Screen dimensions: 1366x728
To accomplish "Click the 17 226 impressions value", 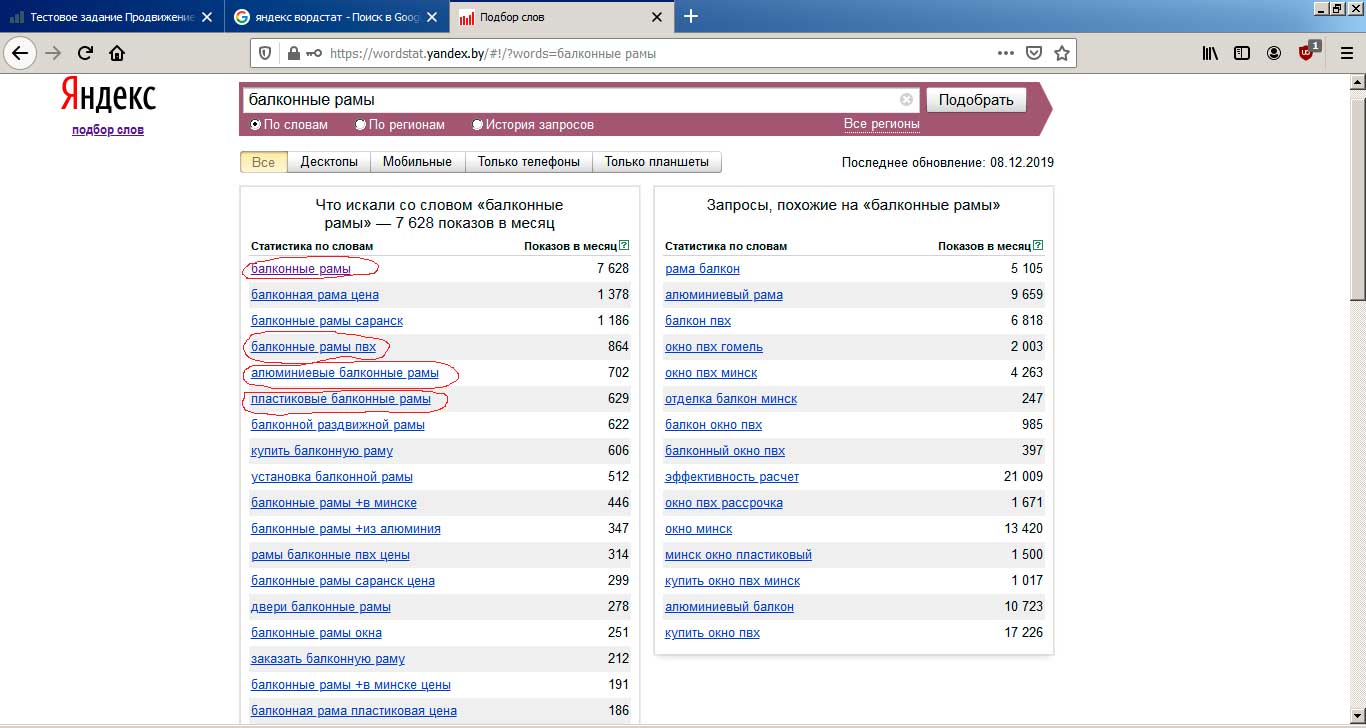I will pyautogui.click(x=1023, y=633).
